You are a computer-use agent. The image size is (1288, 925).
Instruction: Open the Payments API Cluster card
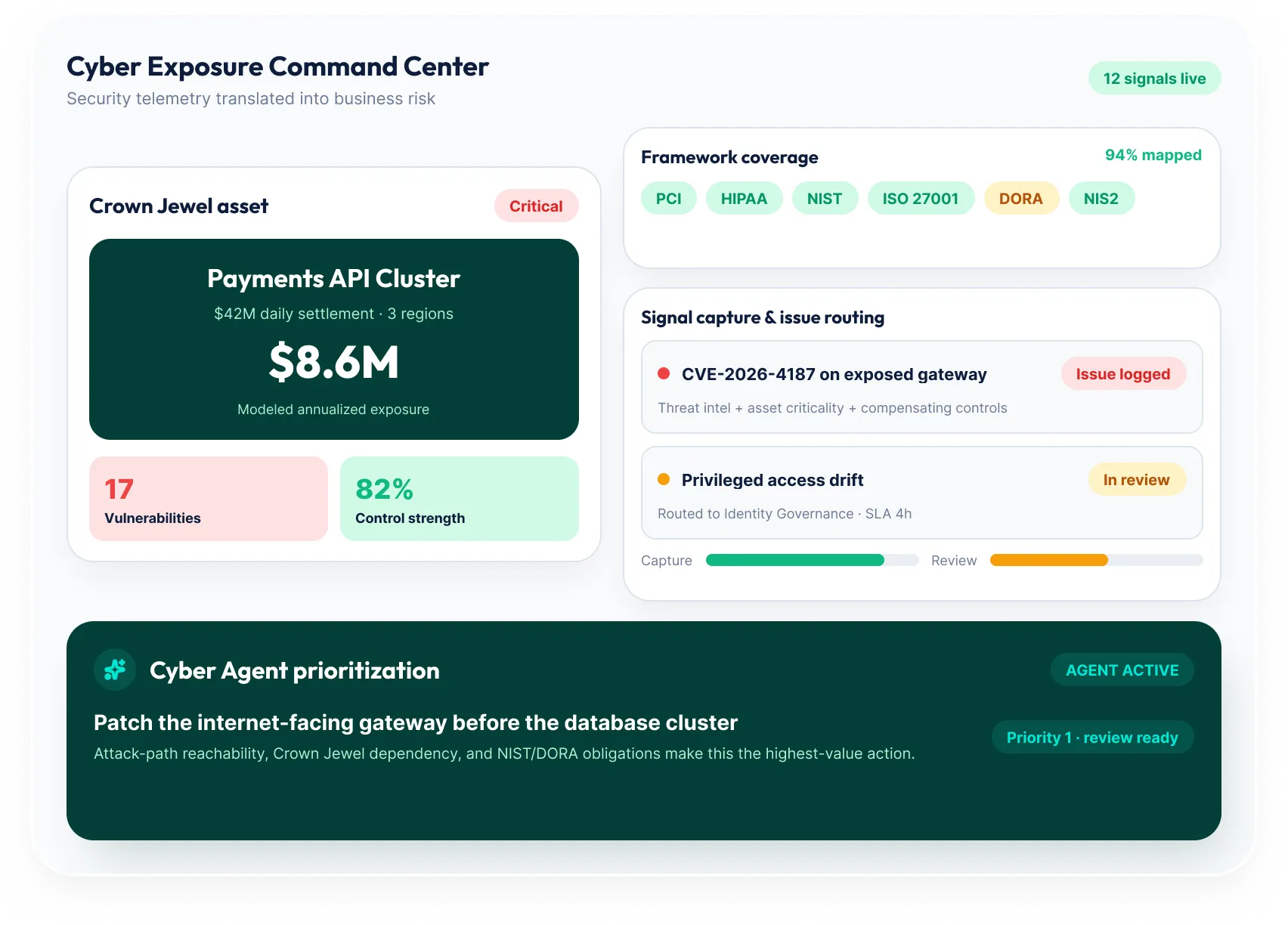334,339
